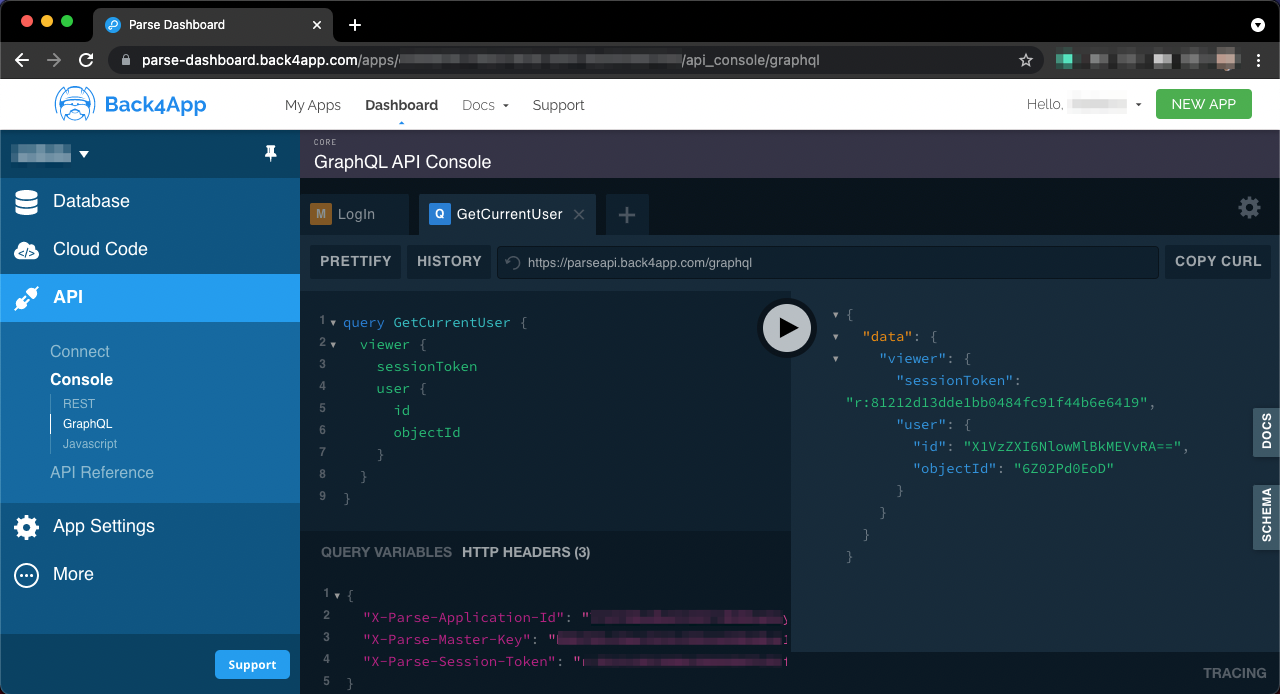This screenshot has width=1280, height=694.
Task: Click the Cloud Code cloud icon
Action: point(26,250)
